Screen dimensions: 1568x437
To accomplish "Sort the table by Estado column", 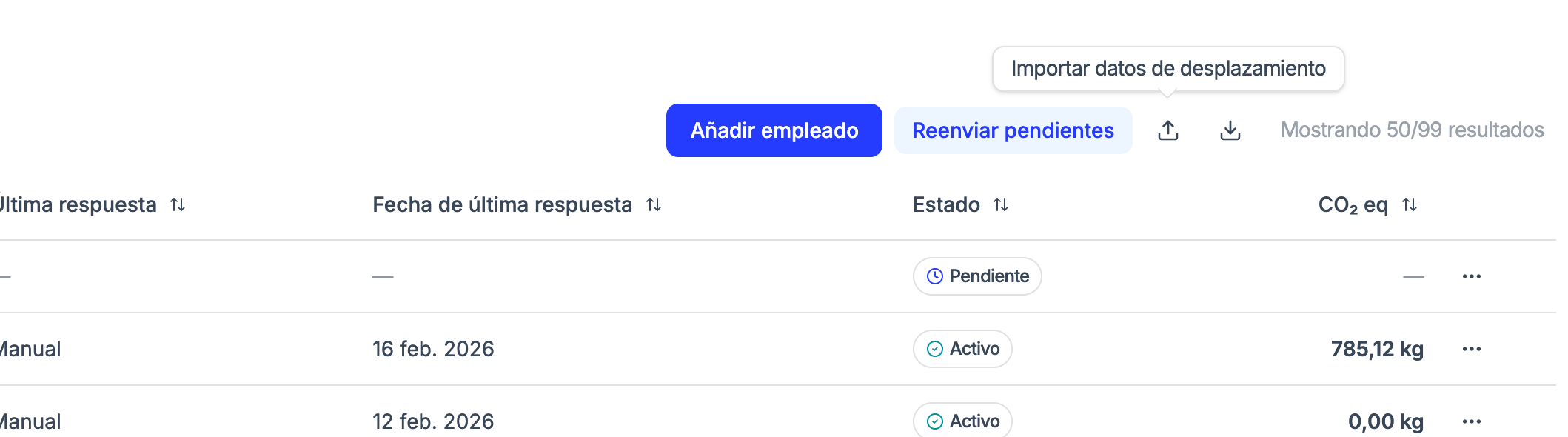I will point(1001,204).
